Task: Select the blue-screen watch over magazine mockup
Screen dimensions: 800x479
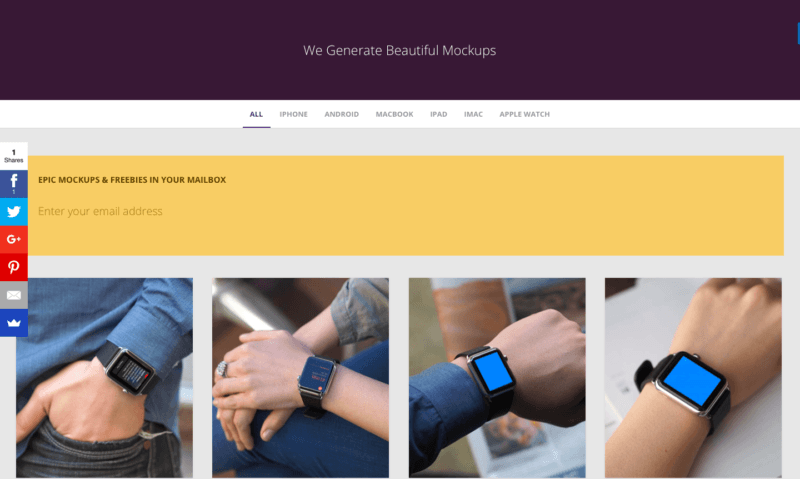Action: click(x=497, y=377)
